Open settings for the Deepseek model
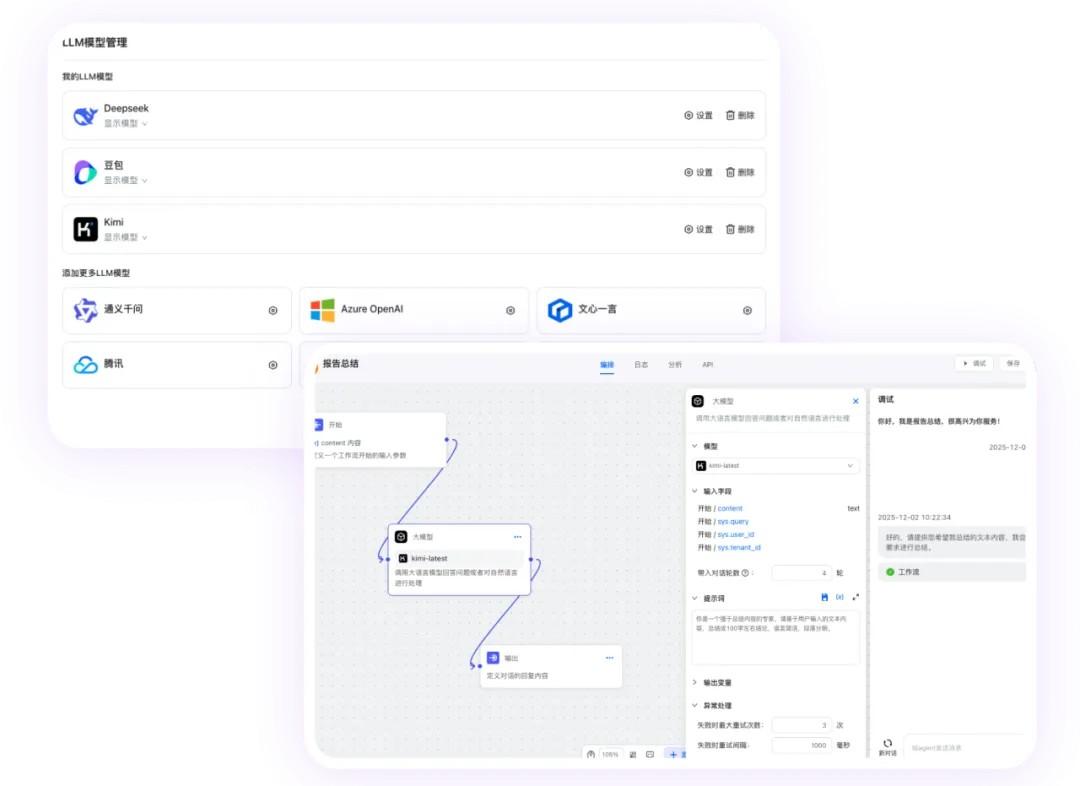Viewport: 1080px width, 786px height. click(x=698, y=115)
